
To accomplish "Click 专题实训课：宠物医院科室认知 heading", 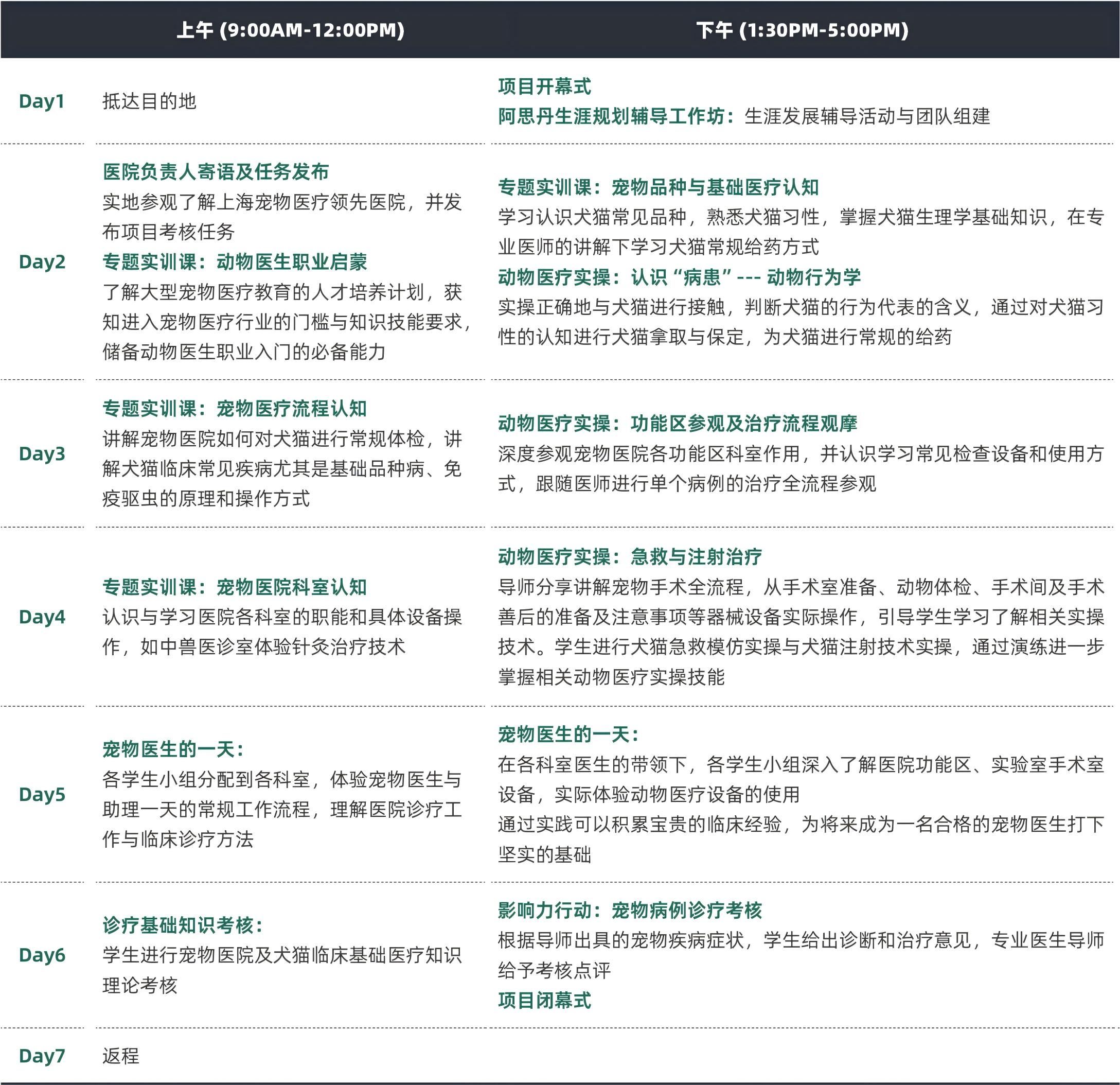I will click(234, 587).
